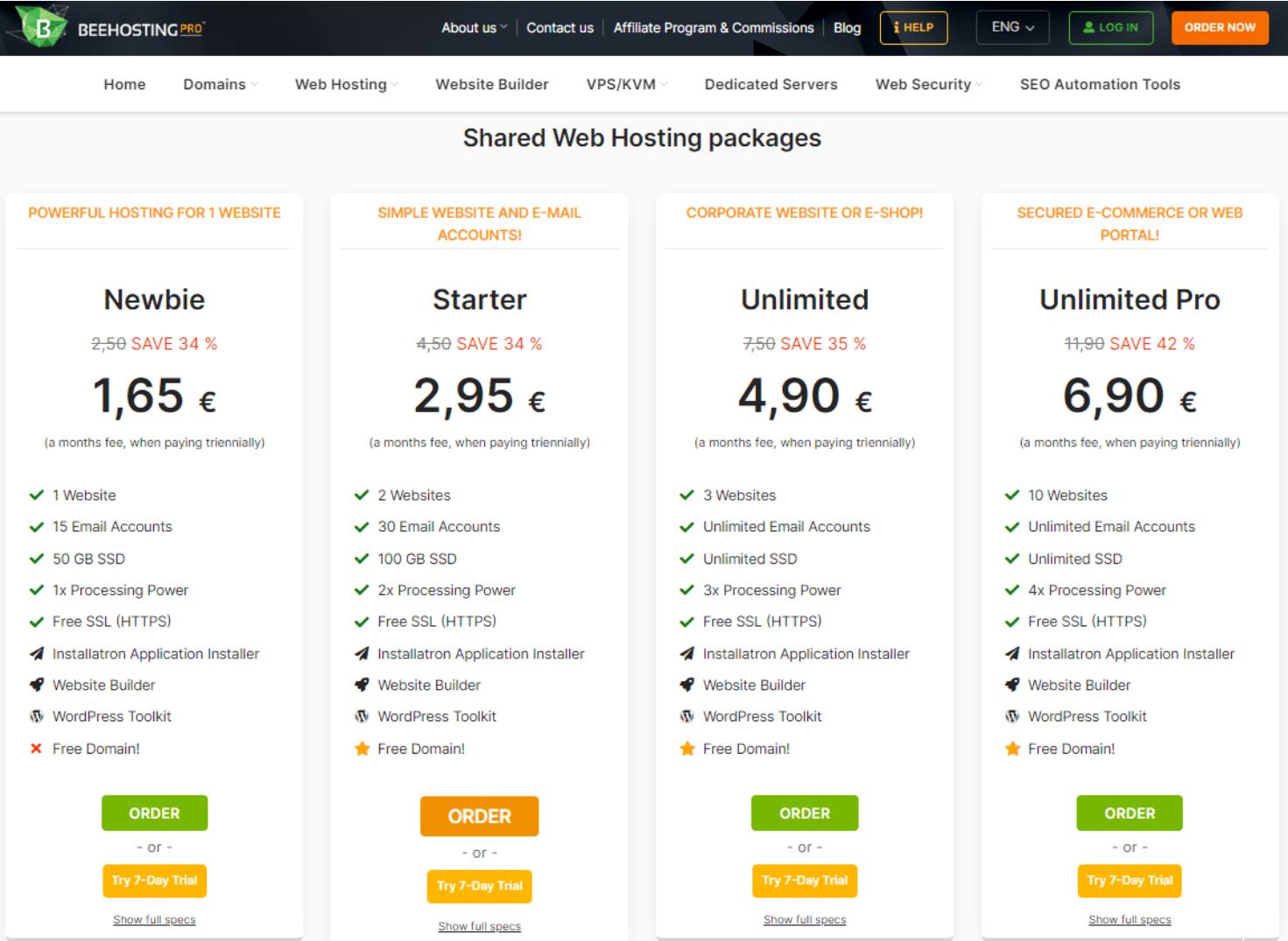Open the ENG language dropdown
Screen dimensions: 1288x941
tap(1010, 27)
